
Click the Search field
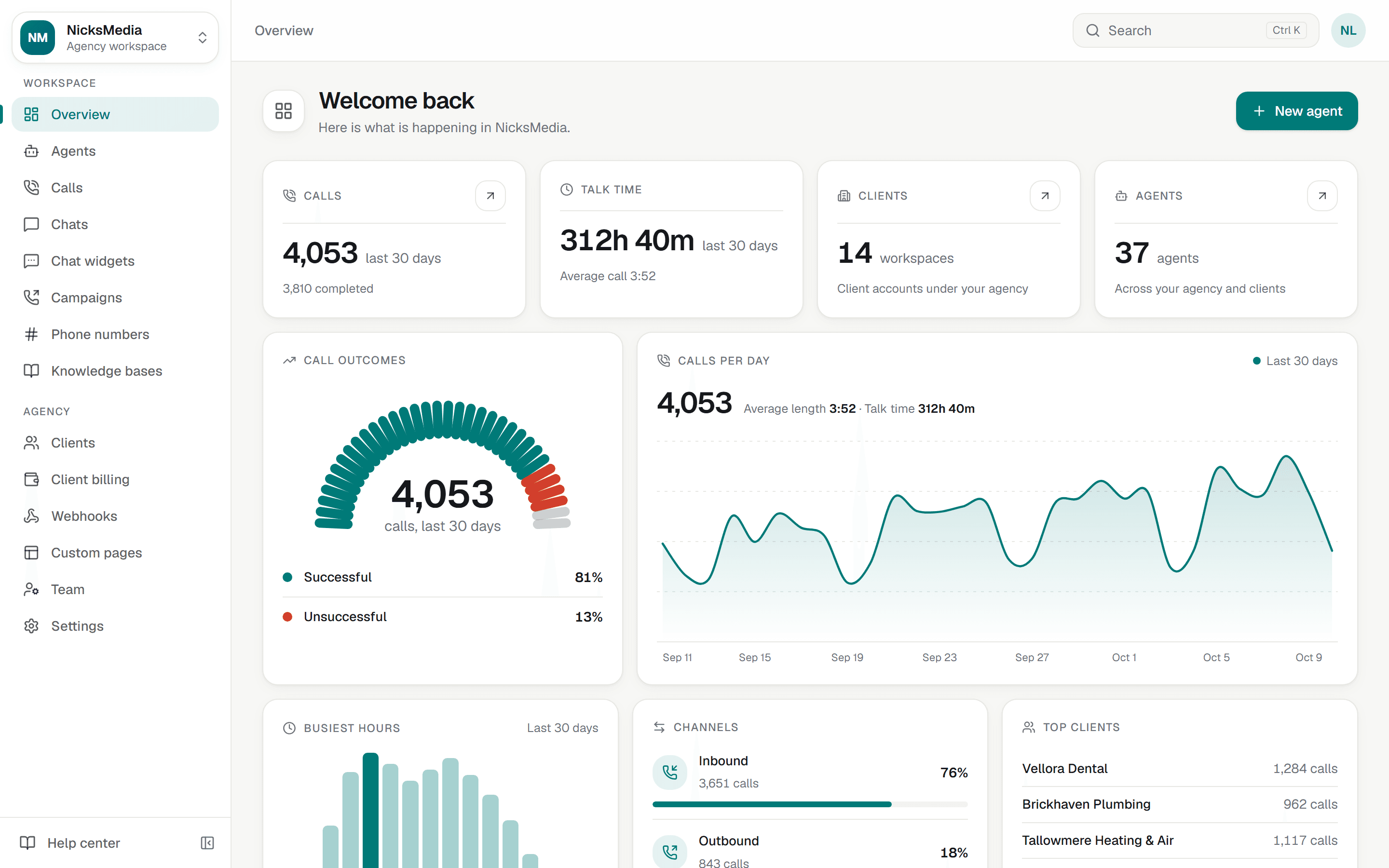pos(1196,30)
